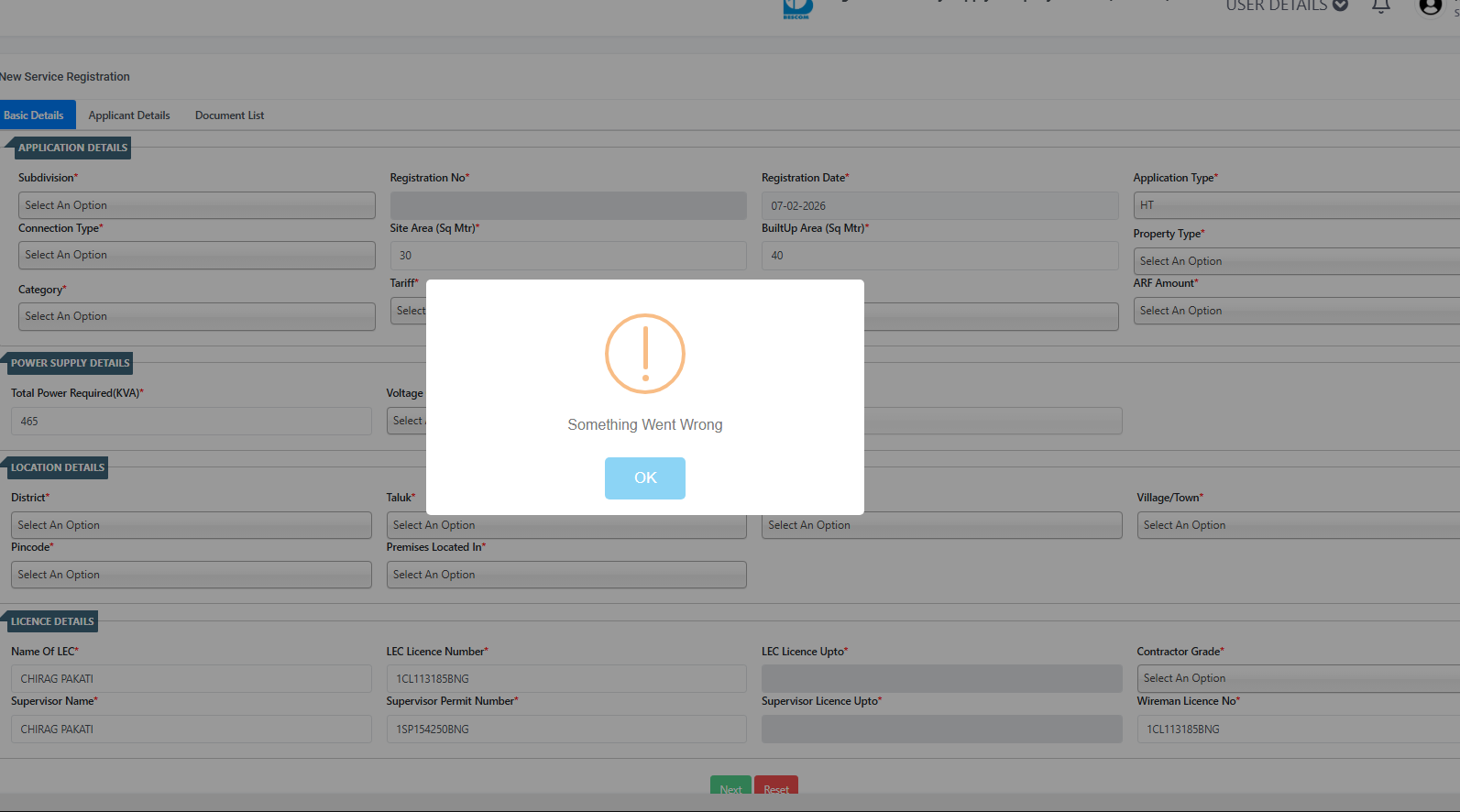Click the LOCATION DETAILS section header

58,467
